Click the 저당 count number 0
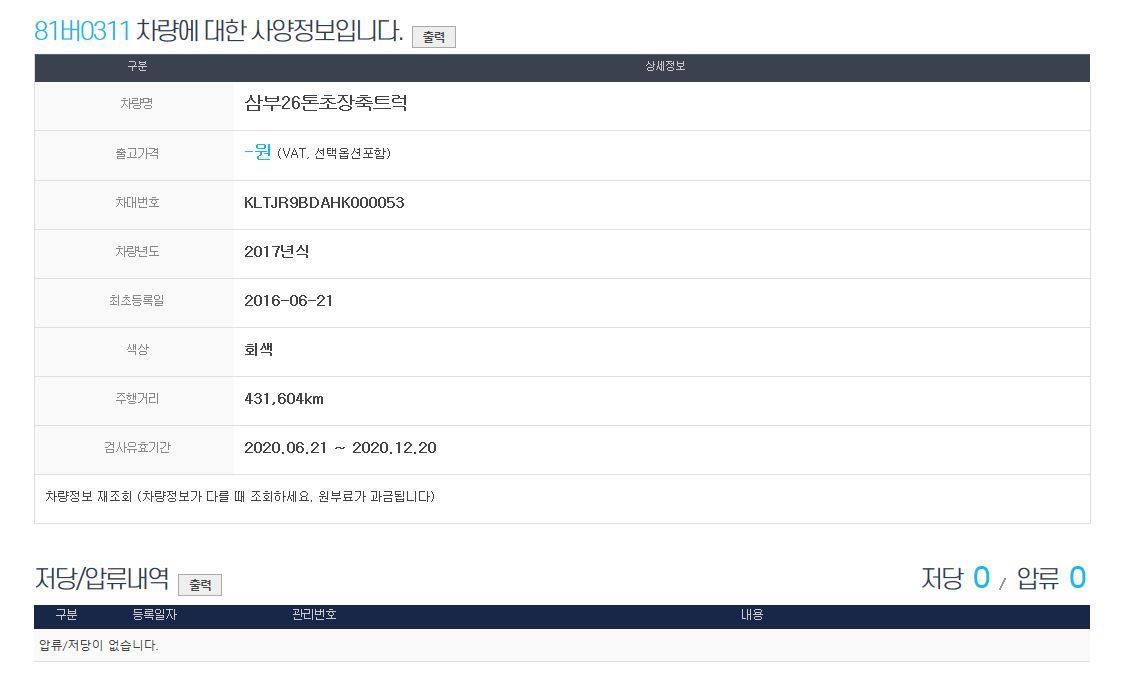This screenshot has height=693, width=1127. (x=981, y=578)
